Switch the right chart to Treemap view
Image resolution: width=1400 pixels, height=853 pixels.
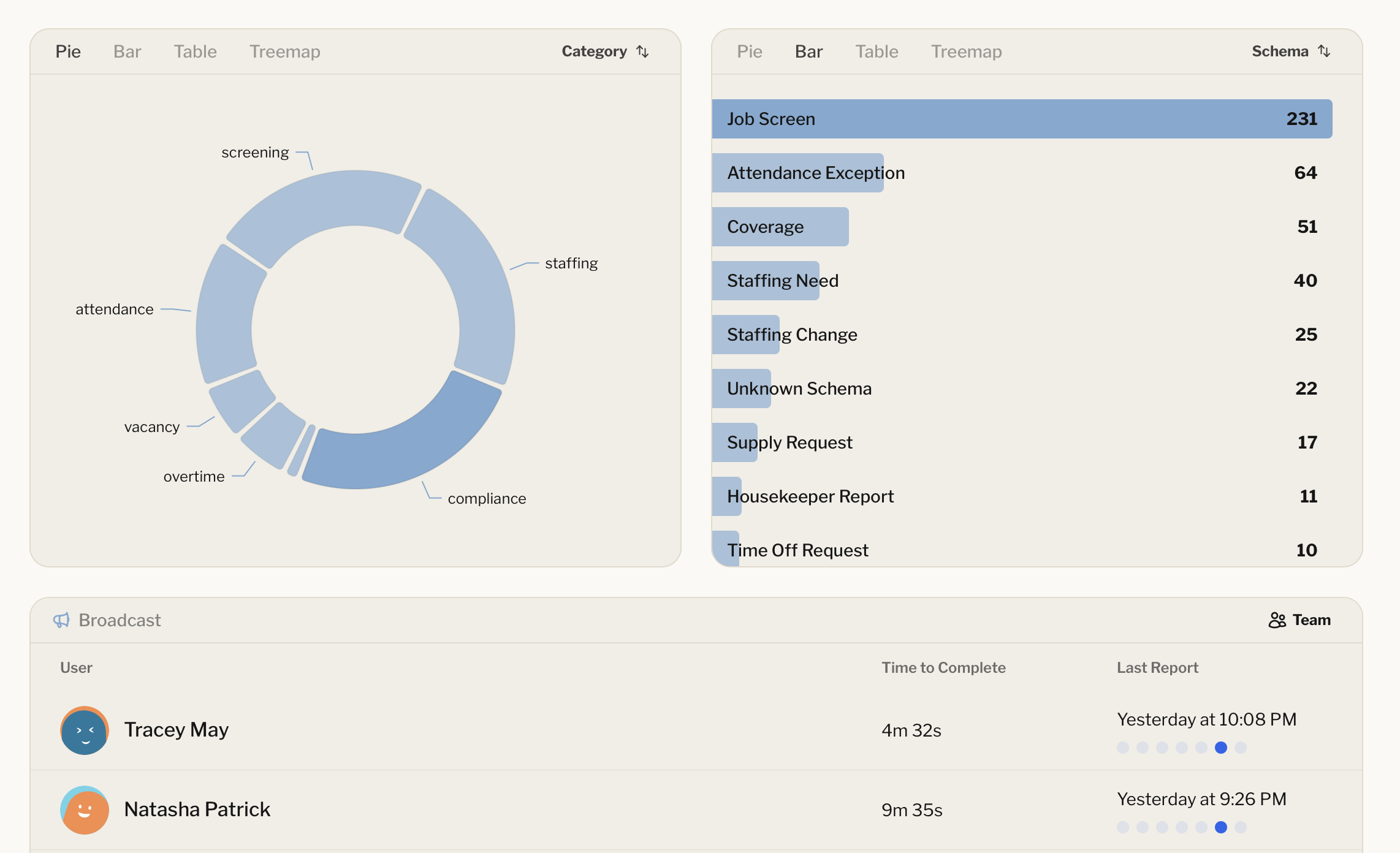[x=967, y=51]
